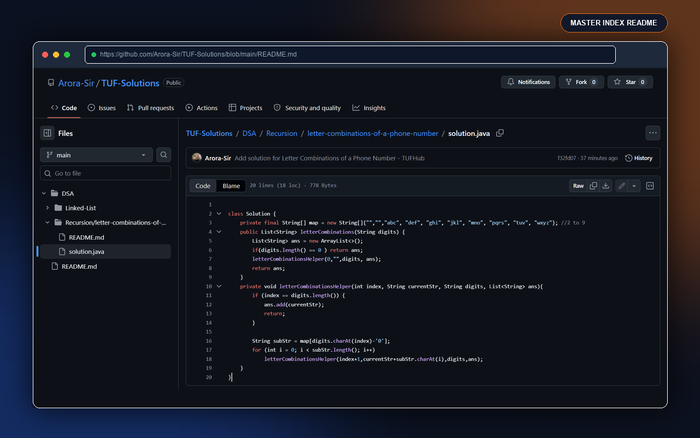Screen dimensions: 700x438
Task: Open the main branch dropdown
Action: pos(96,155)
